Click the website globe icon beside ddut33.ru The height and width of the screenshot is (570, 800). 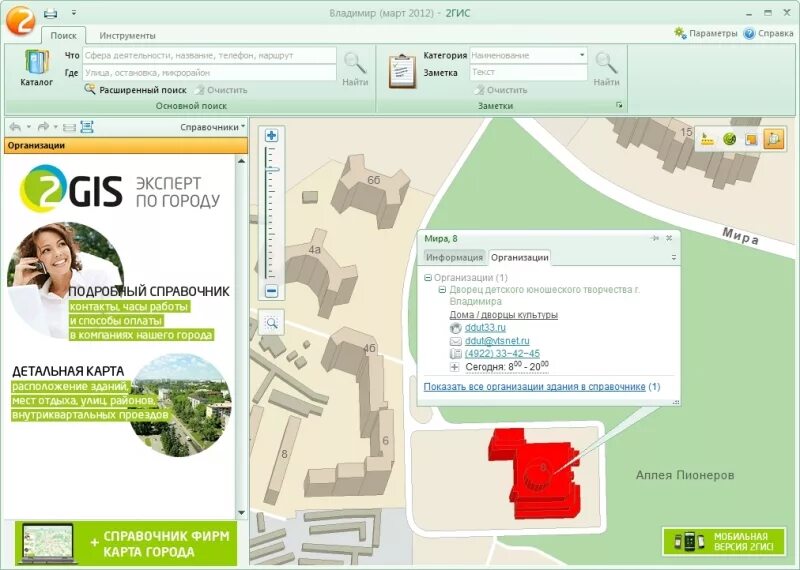coord(456,328)
